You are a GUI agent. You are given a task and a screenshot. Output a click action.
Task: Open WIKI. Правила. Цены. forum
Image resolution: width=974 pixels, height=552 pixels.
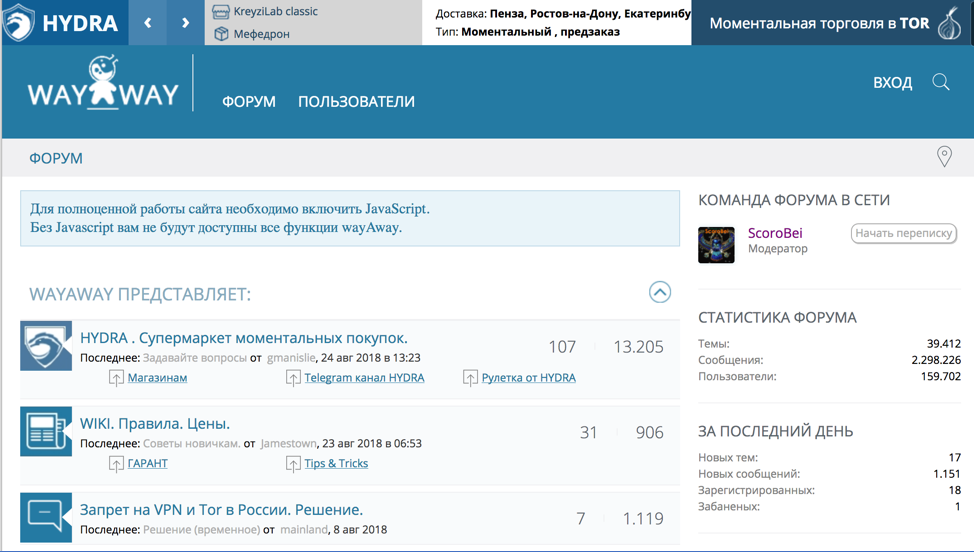click(155, 423)
